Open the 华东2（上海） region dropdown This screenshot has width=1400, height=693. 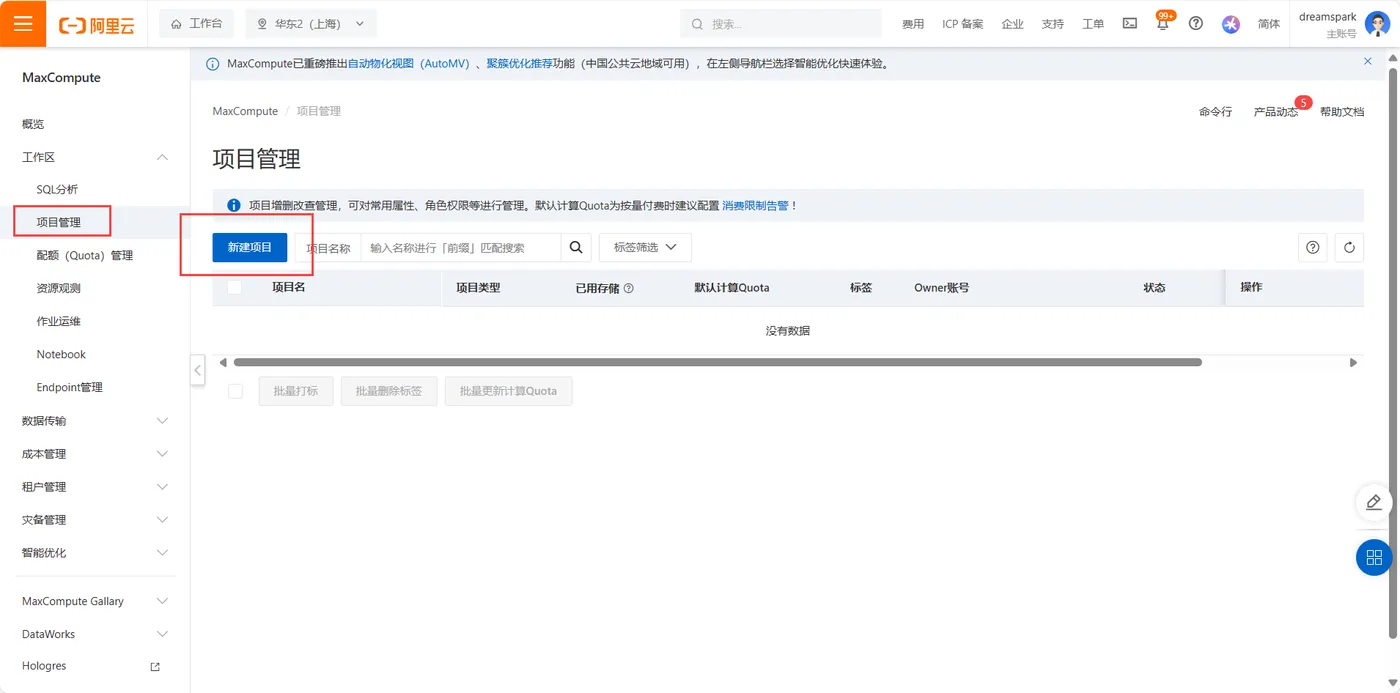pyautogui.click(x=311, y=23)
